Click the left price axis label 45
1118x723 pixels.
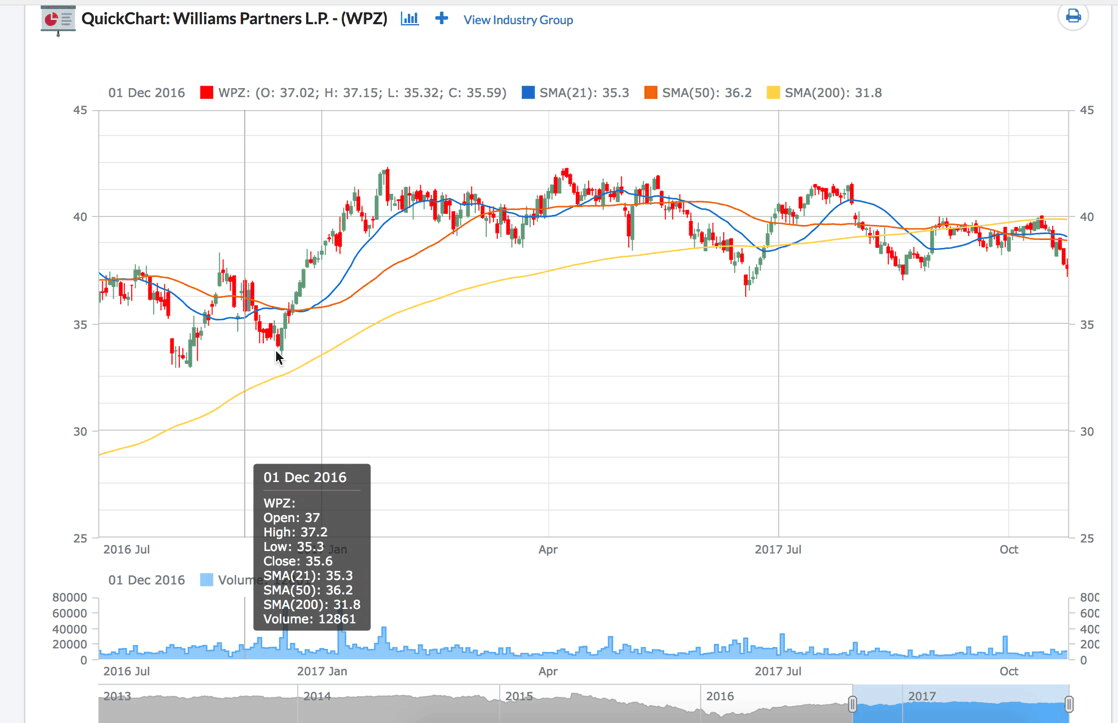pyautogui.click(x=80, y=110)
